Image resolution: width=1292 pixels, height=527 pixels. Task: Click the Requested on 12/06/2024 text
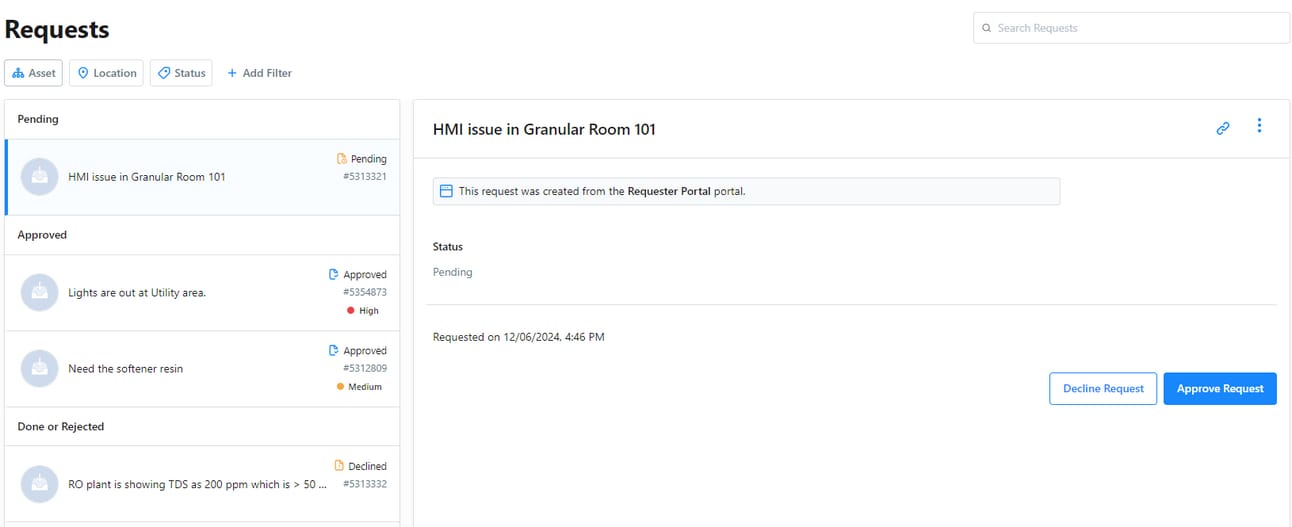[x=519, y=337]
